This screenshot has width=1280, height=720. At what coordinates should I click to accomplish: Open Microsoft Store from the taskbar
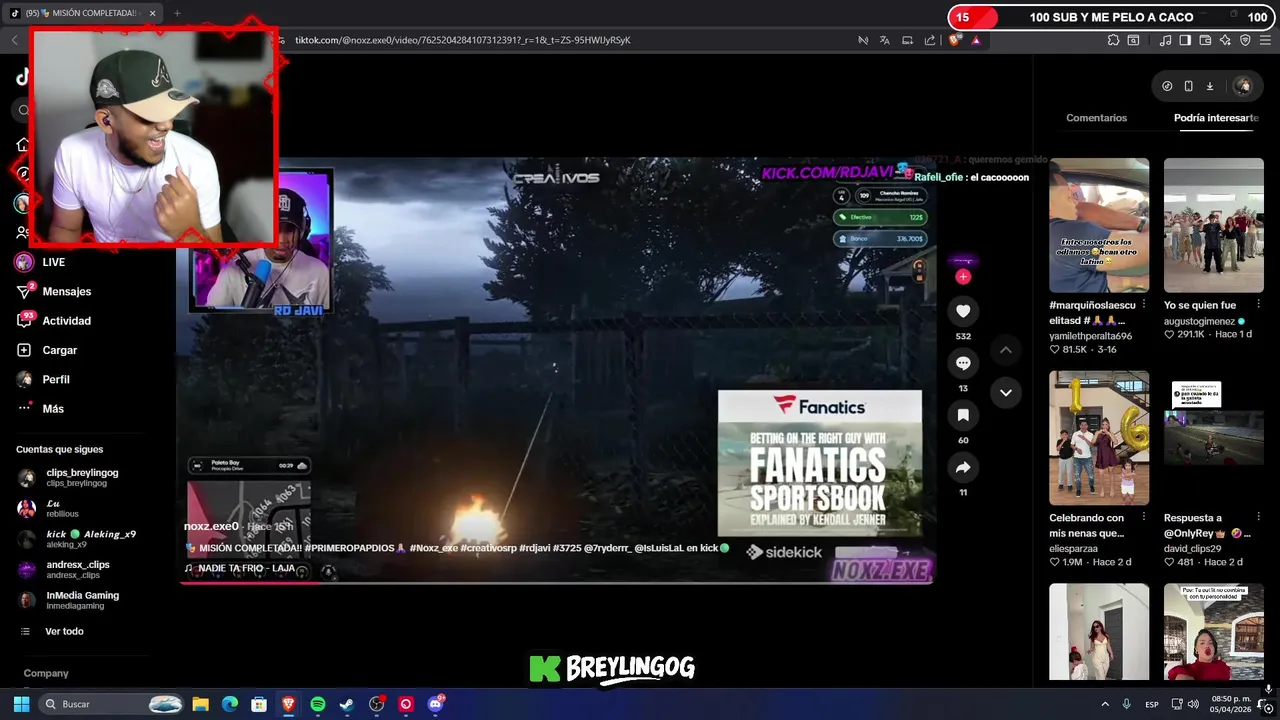tap(259, 704)
